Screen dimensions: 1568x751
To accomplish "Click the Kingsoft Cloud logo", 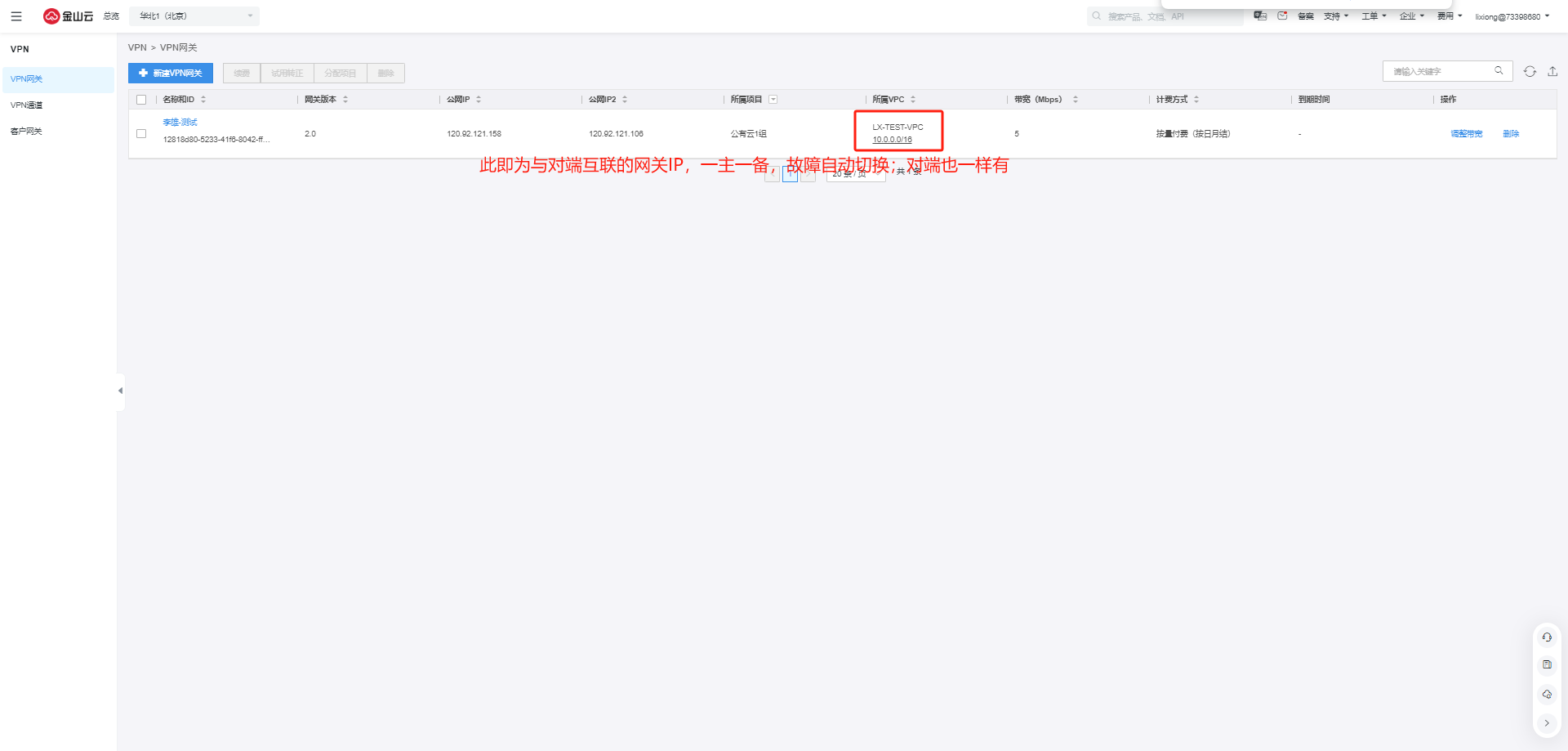I will [x=69, y=16].
